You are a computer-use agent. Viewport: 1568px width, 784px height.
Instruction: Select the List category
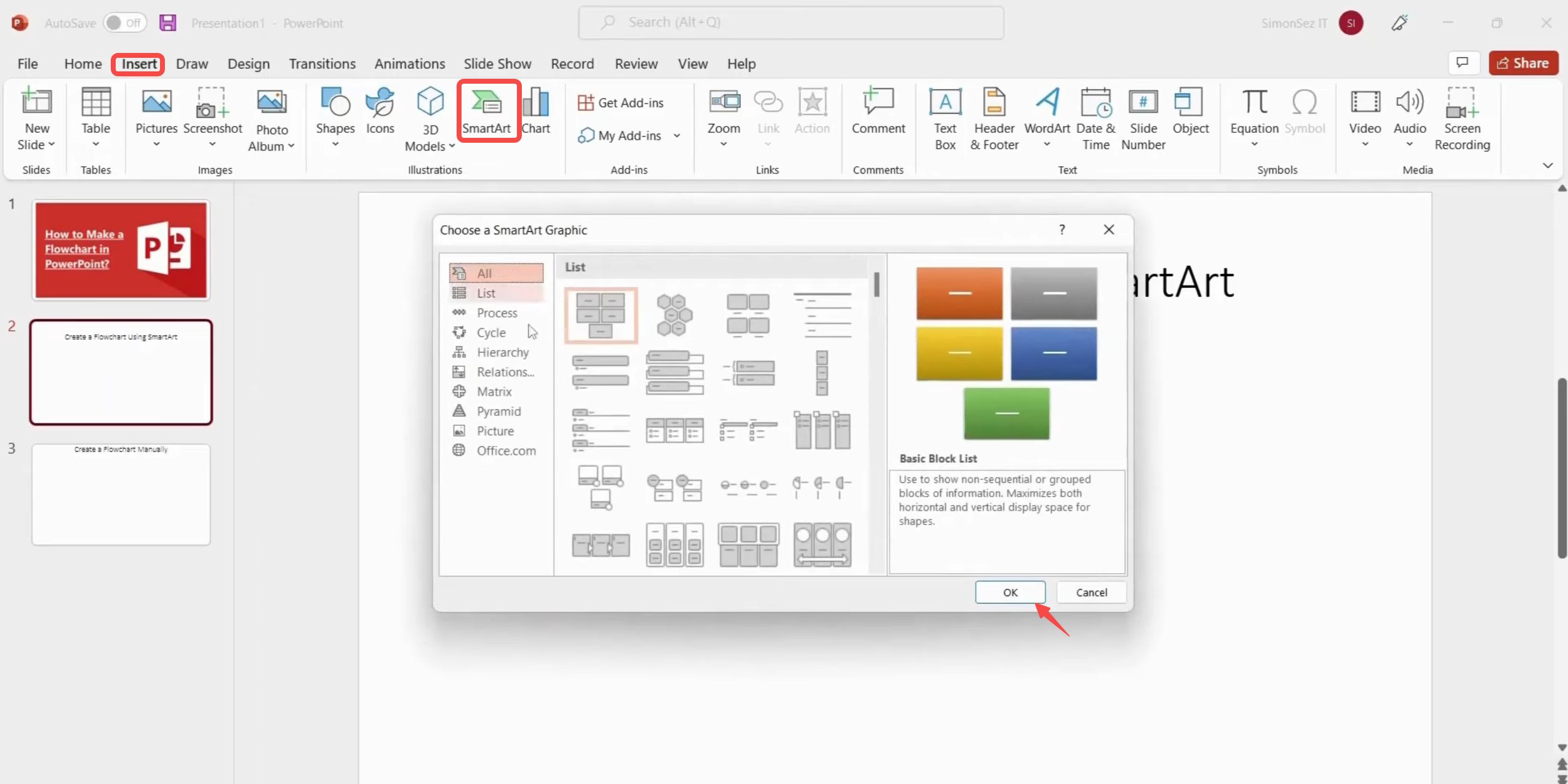[497, 293]
